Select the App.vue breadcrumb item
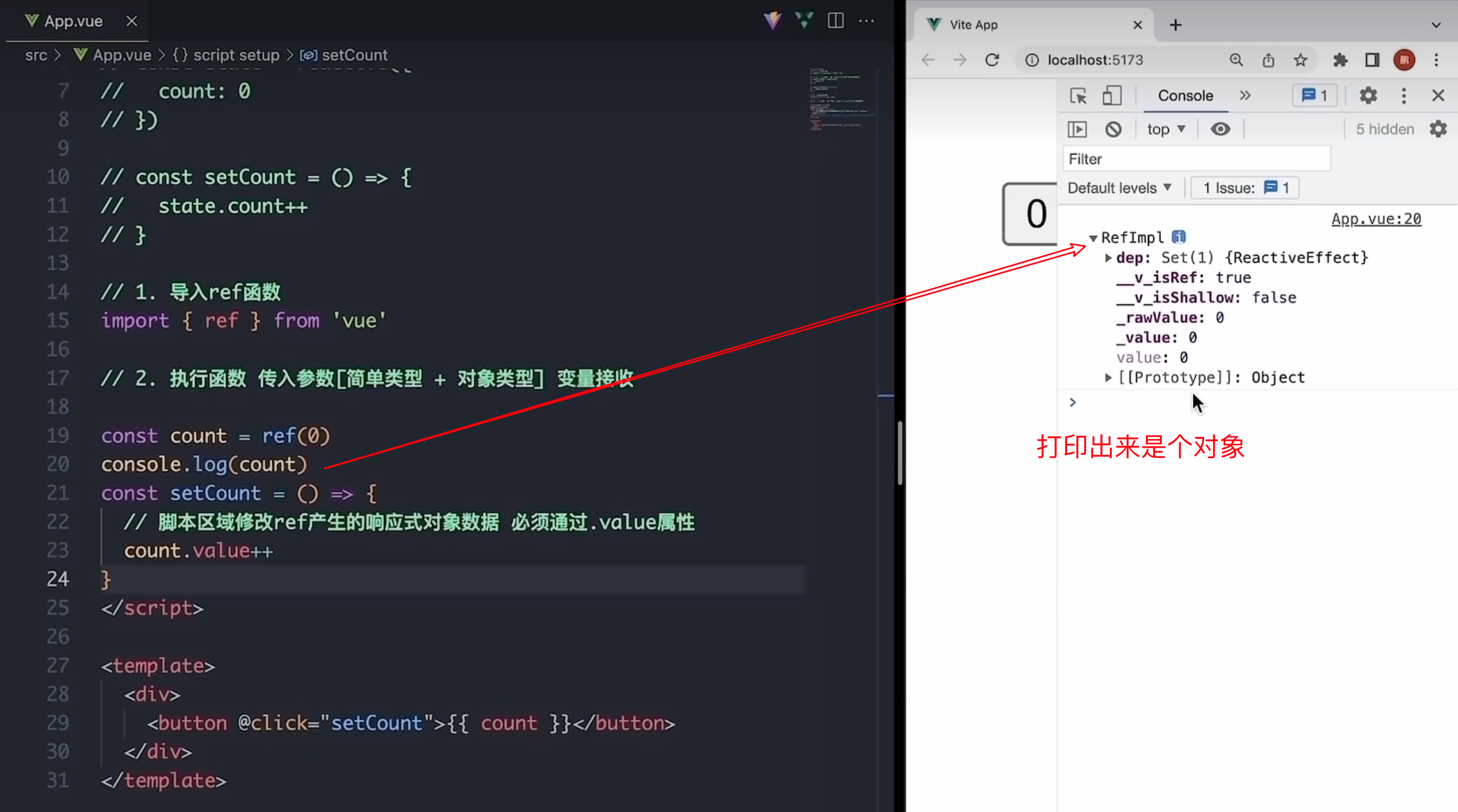 (x=113, y=55)
